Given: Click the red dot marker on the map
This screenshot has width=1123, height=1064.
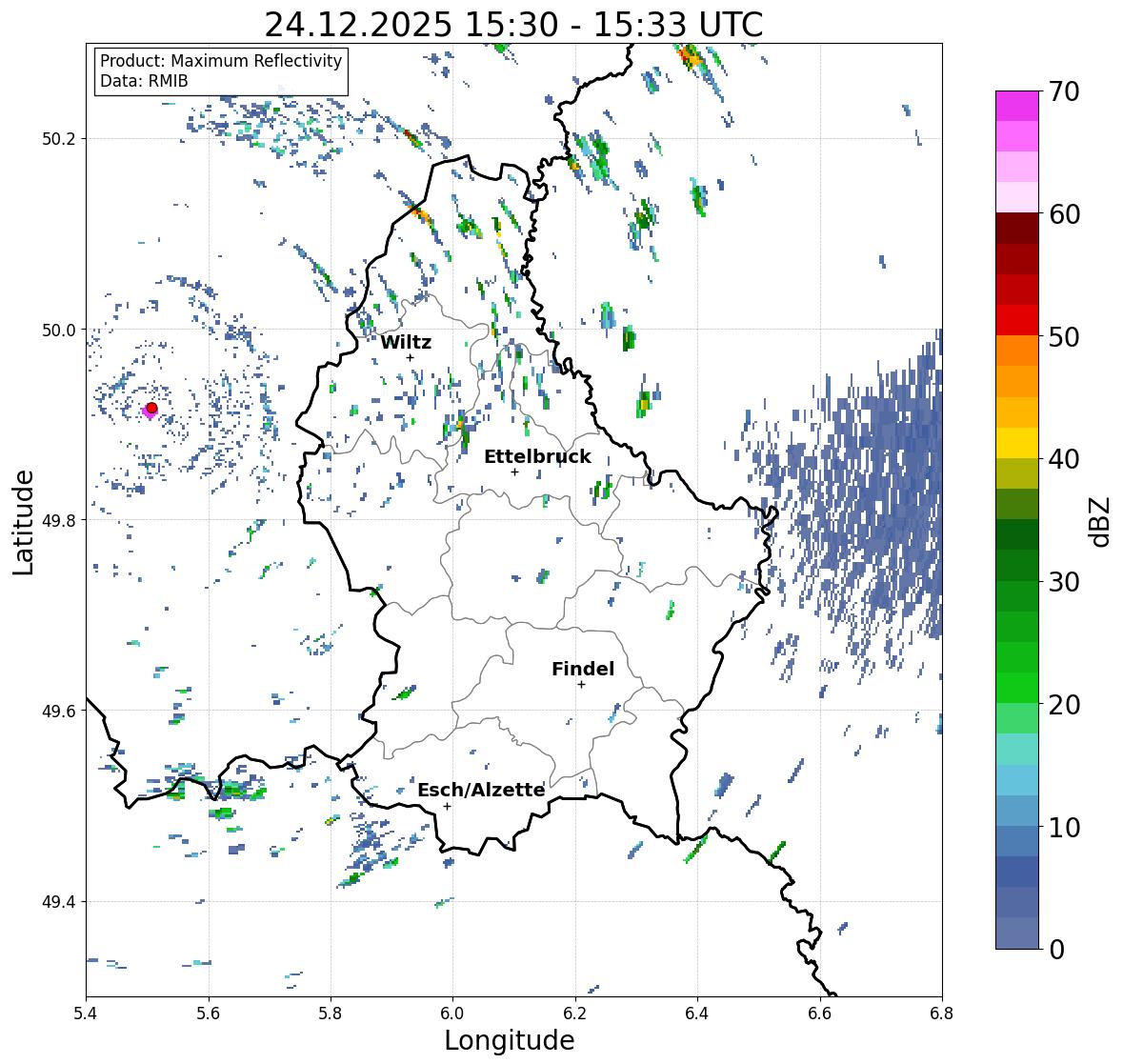Looking at the screenshot, I should tap(151, 408).
